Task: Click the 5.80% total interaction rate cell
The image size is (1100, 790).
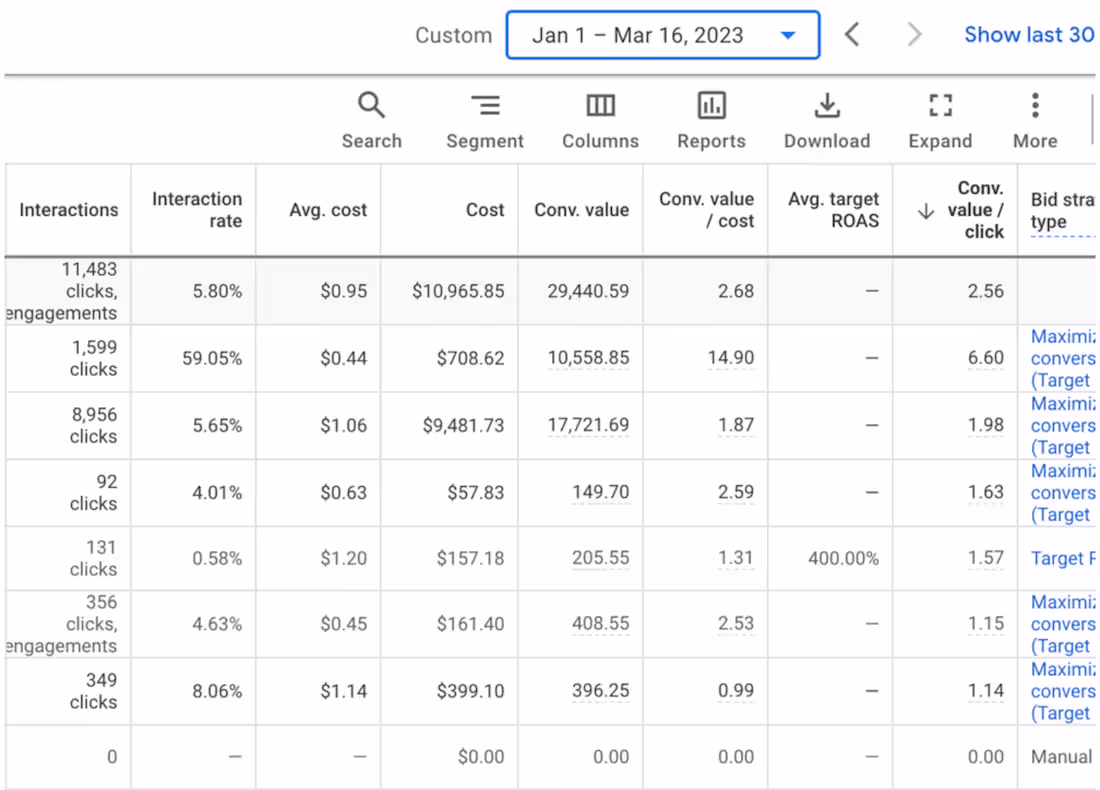Action: [217, 291]
